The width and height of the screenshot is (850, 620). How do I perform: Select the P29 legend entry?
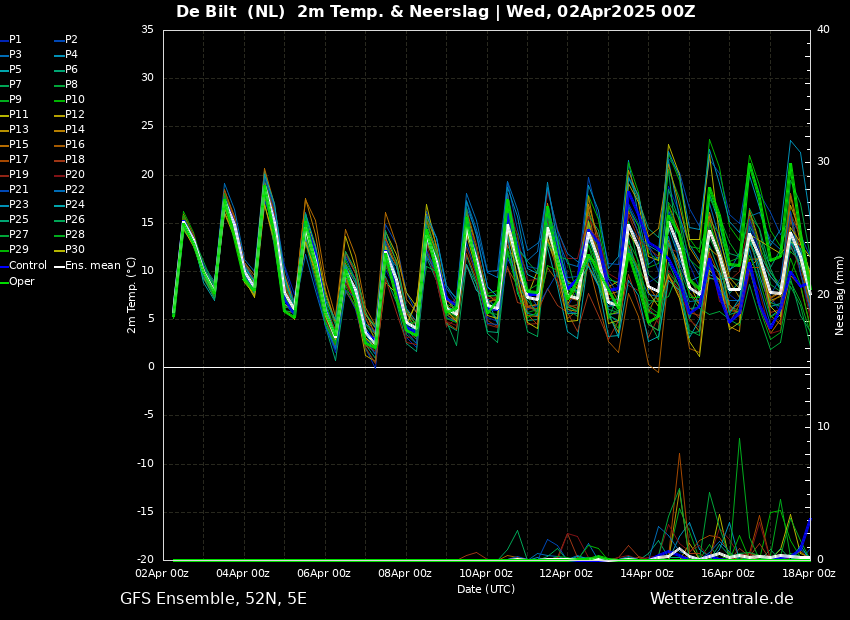[14, 249]
